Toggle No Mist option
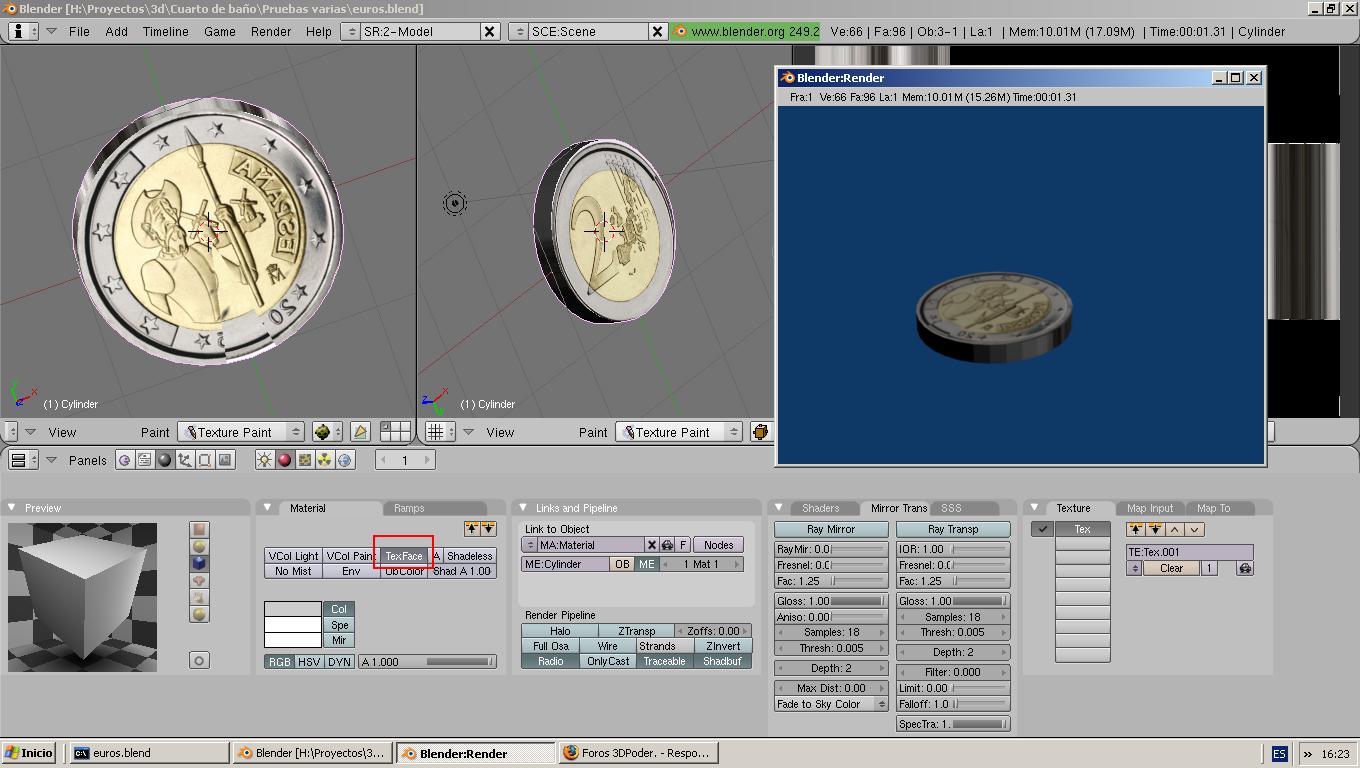 pos(293,571)
